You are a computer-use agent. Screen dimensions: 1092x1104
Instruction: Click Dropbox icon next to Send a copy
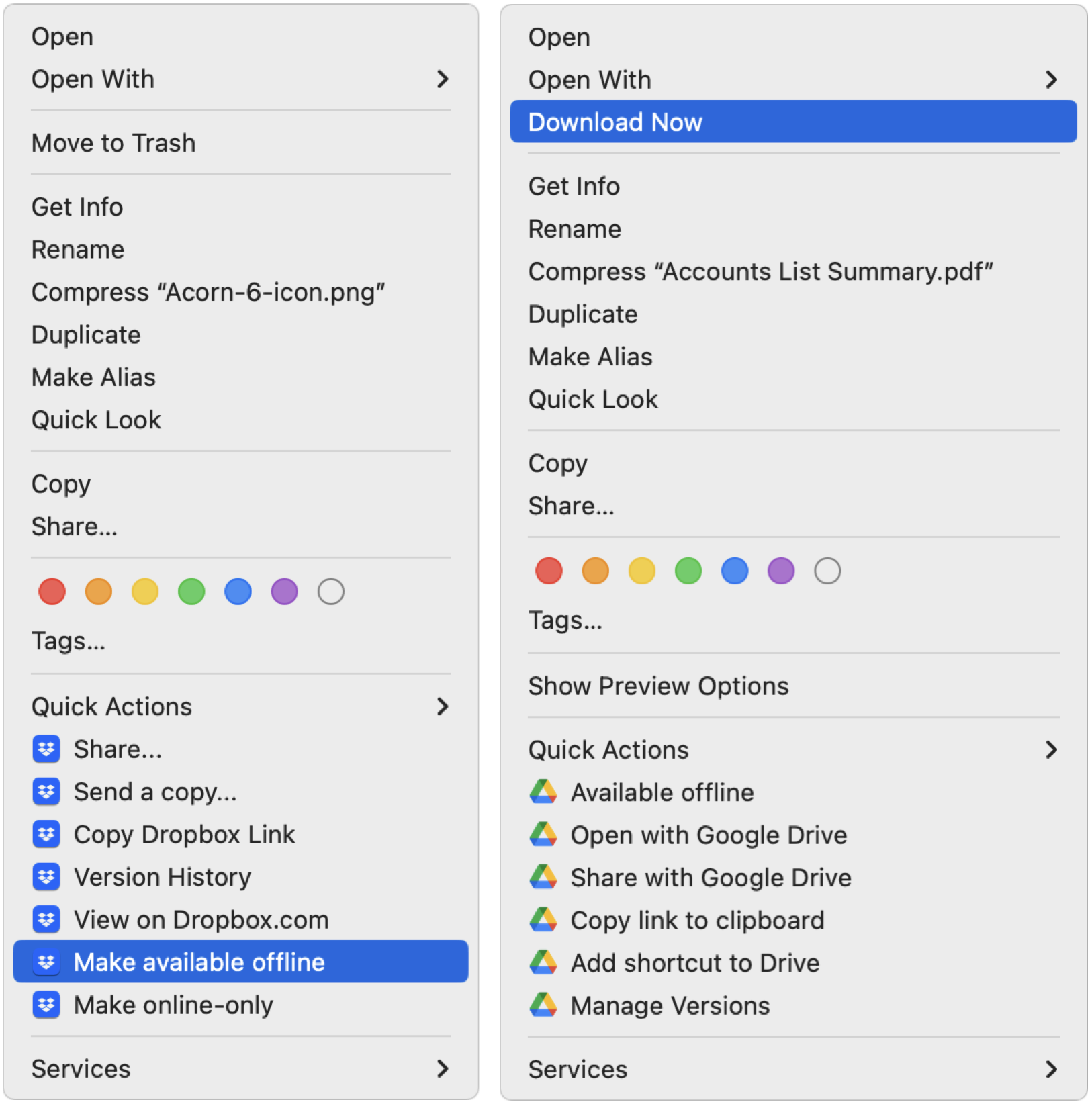coord(46,792)
